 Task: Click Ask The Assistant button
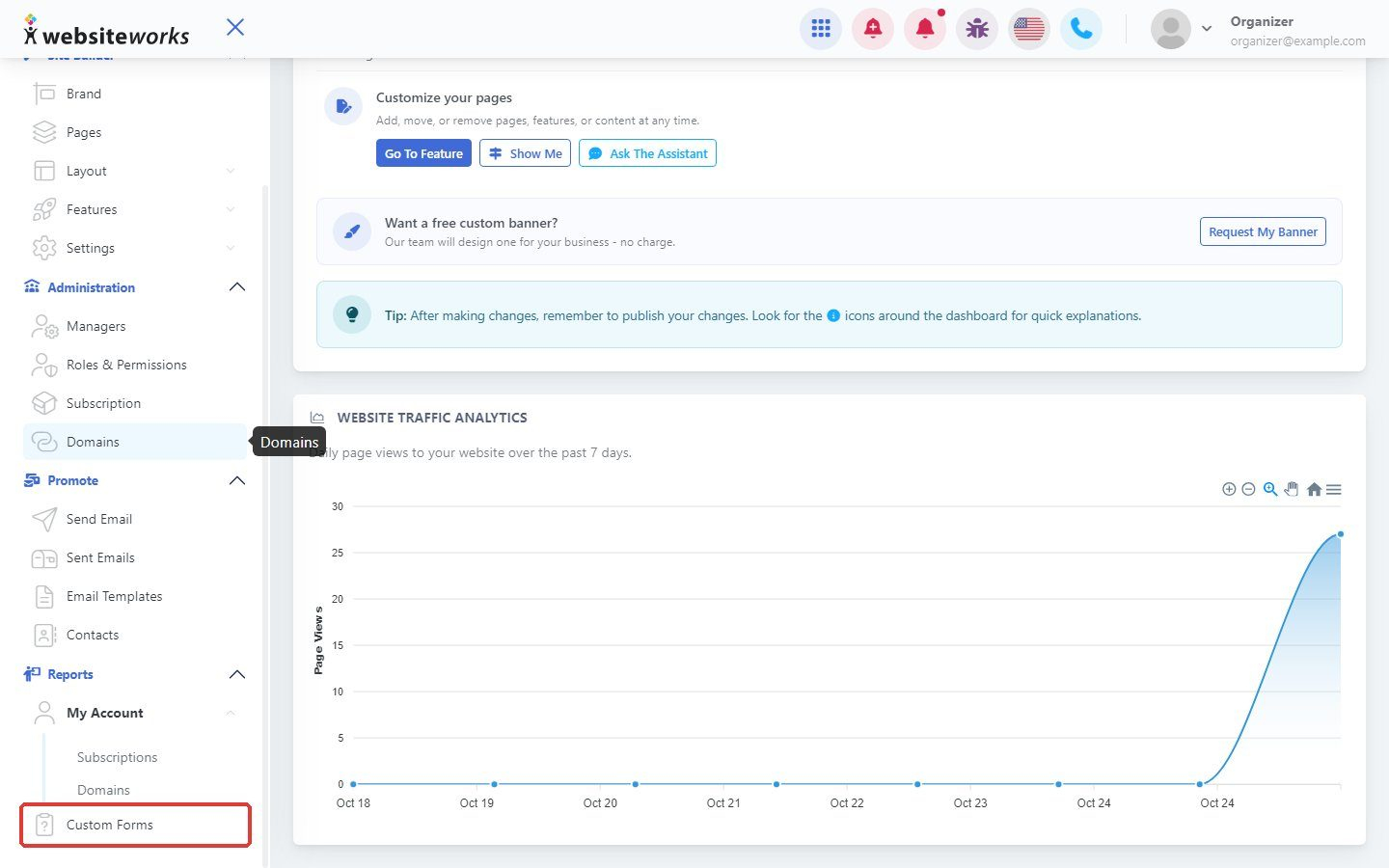tap(647, 153)
